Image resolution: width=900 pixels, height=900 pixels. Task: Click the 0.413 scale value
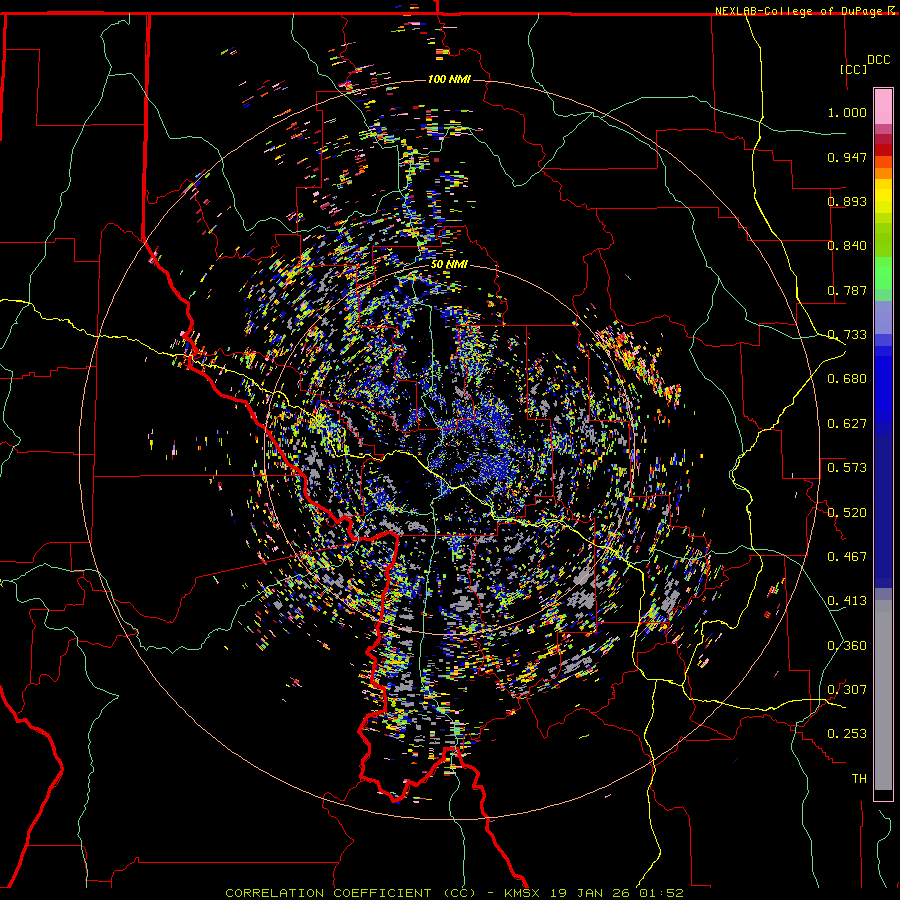(847, 601)
